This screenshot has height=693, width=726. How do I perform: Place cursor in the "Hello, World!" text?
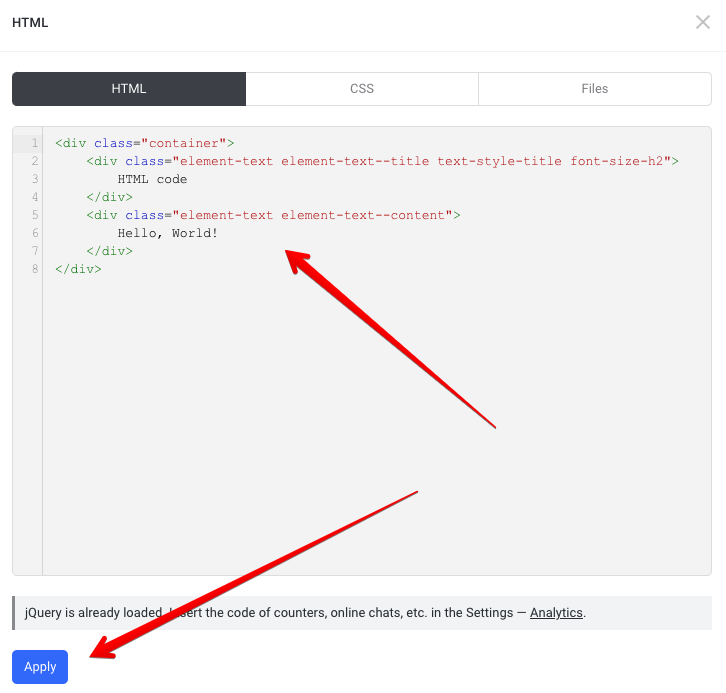[167, 233]
